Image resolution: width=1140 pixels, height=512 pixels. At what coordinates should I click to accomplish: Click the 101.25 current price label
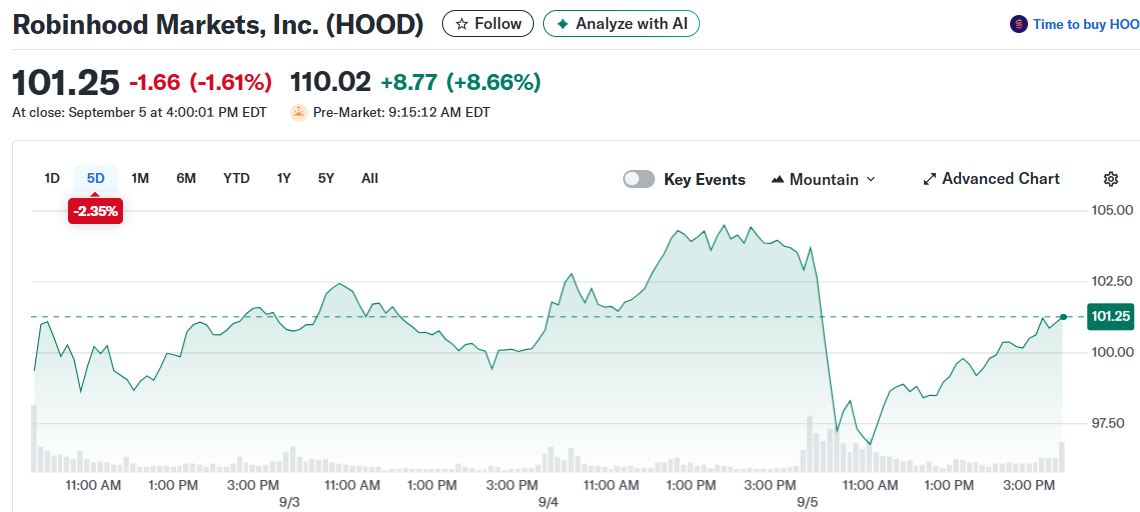(x=1111, y=316)
